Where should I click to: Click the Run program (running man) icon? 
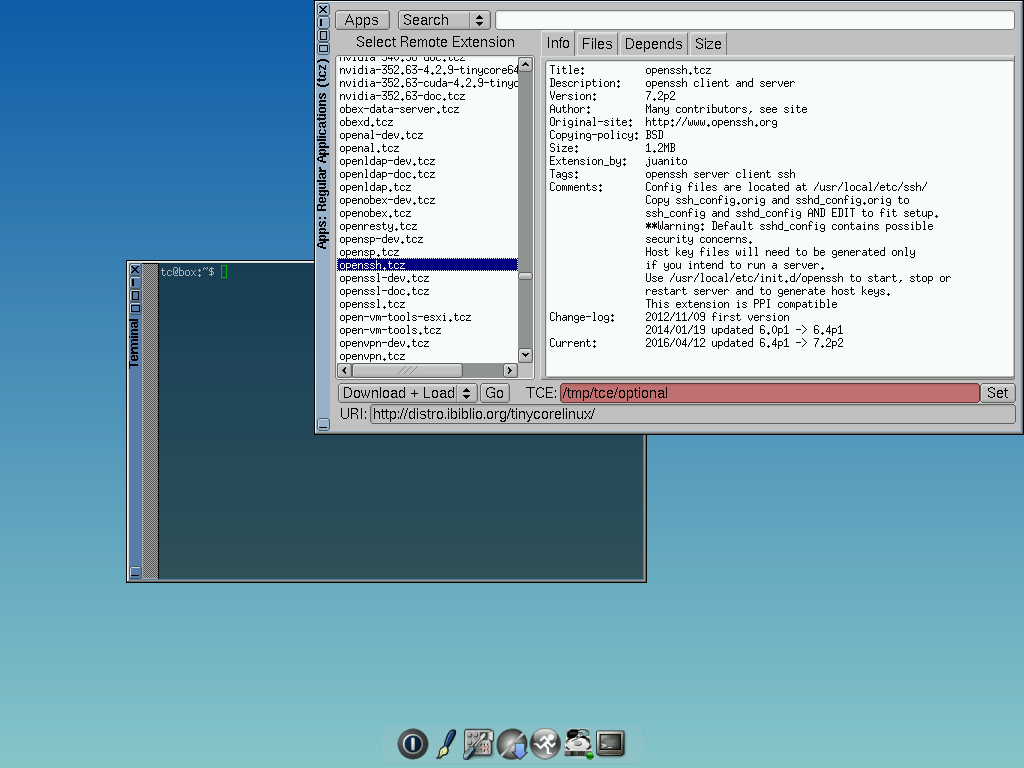tap(545, 743)
